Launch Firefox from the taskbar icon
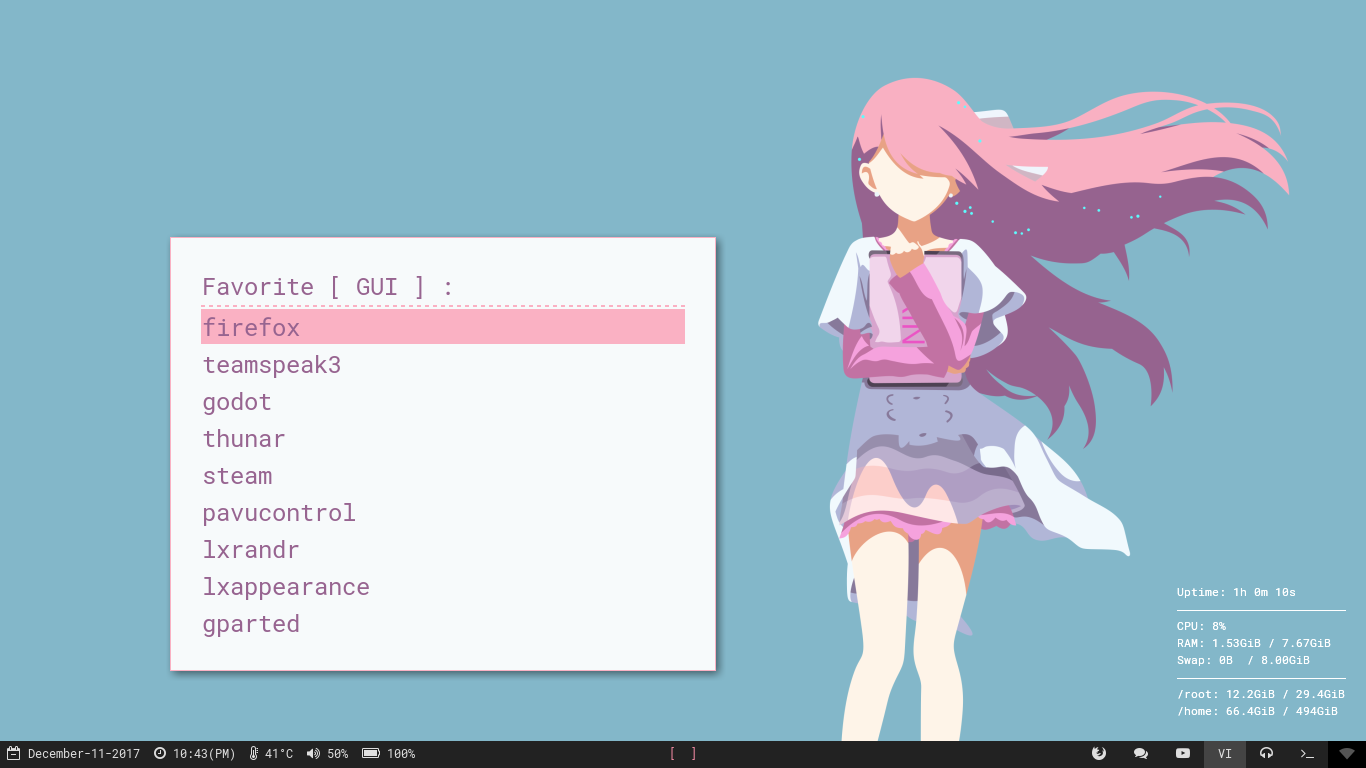 coord(1098,753)
